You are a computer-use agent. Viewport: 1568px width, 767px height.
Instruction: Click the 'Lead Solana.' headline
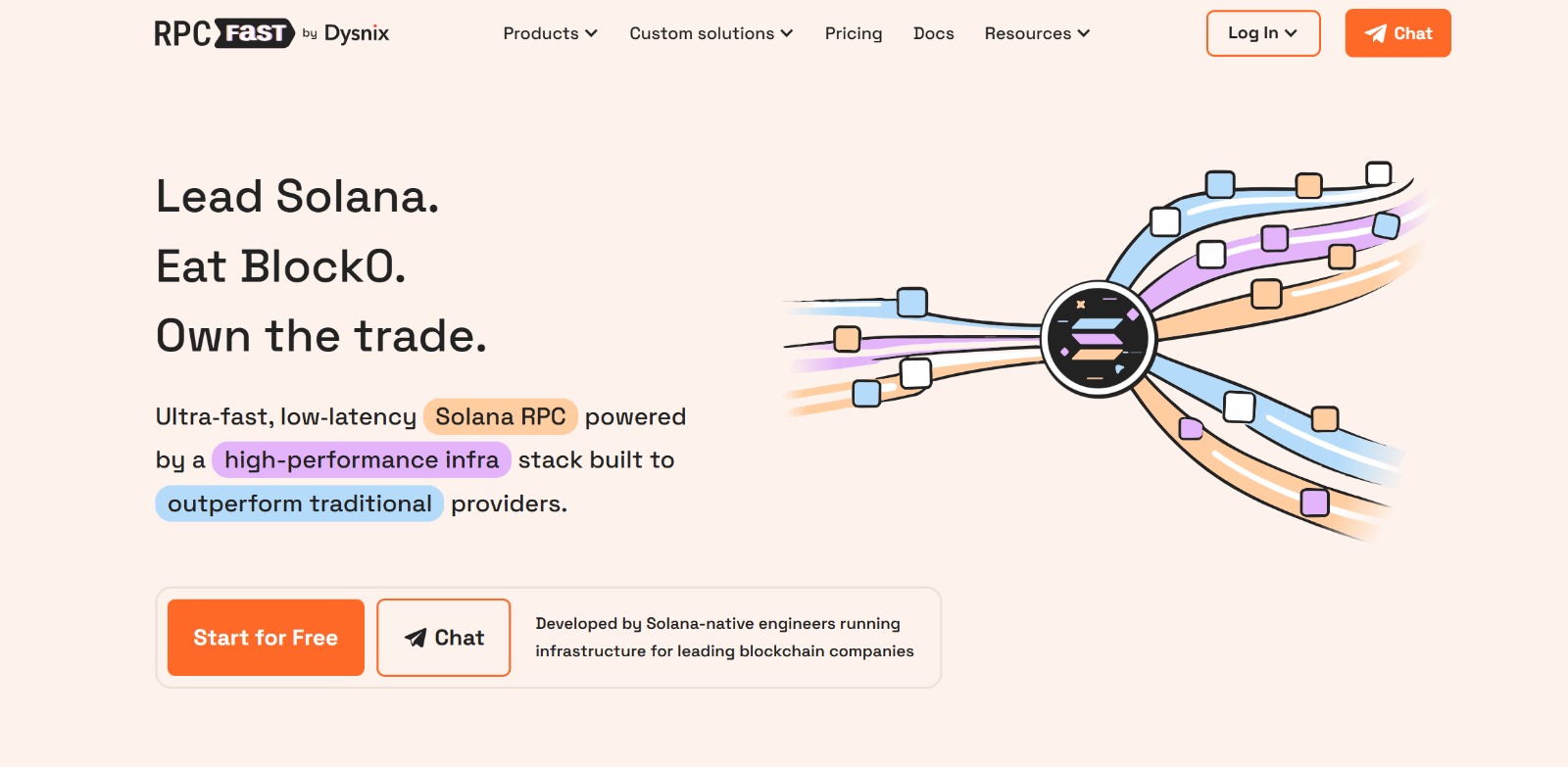[x=297, y=196]
